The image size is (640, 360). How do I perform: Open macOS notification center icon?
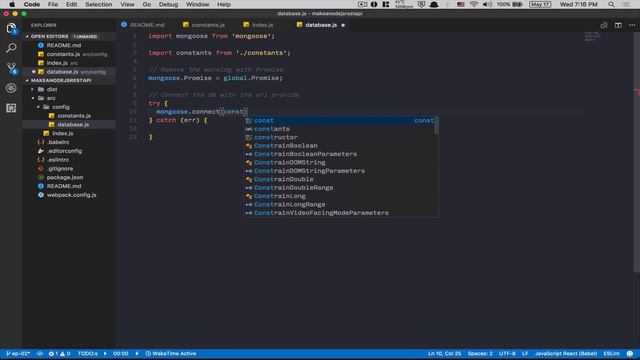(x=626, y=4)
